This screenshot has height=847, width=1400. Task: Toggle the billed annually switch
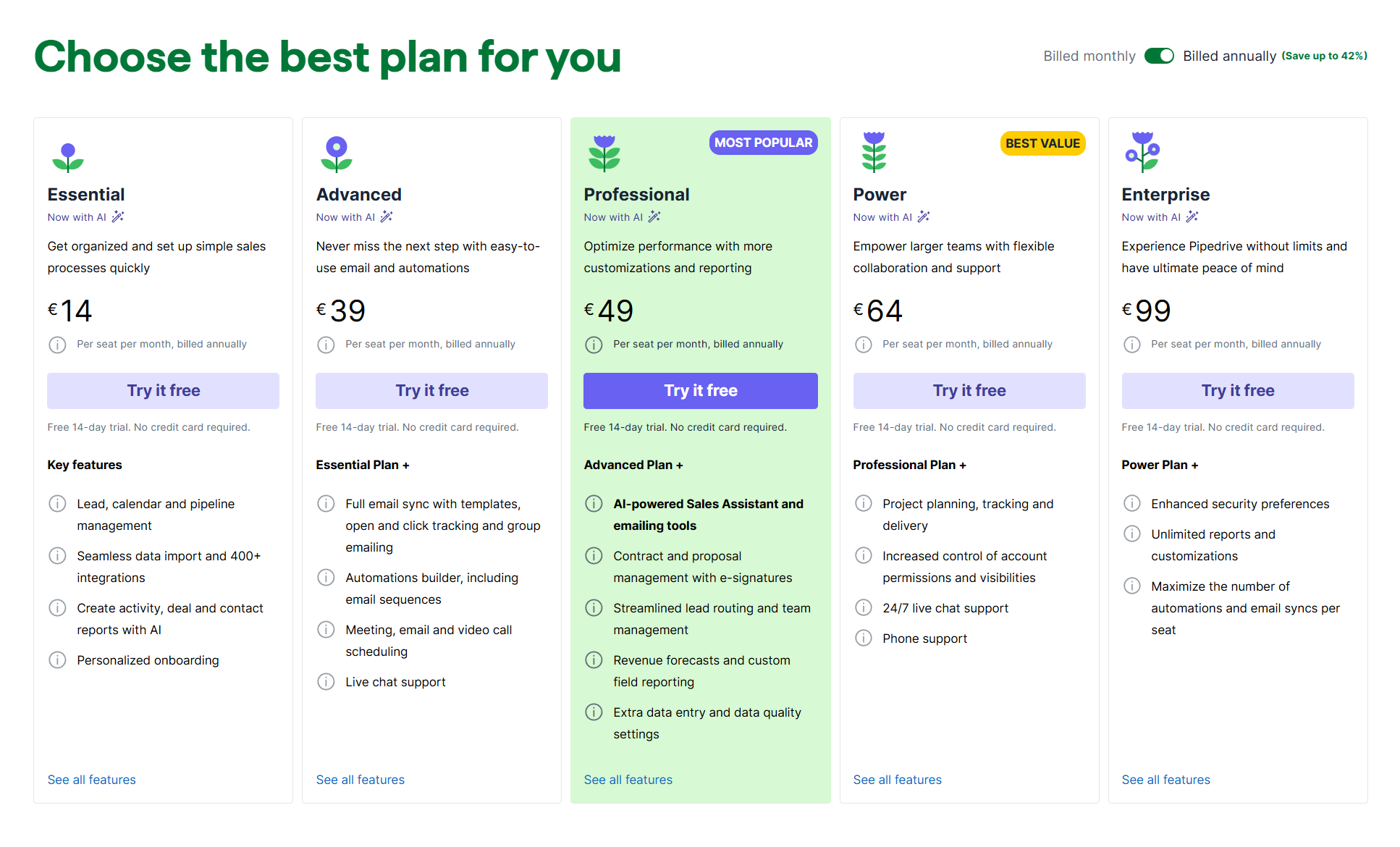pos(1158,56)
